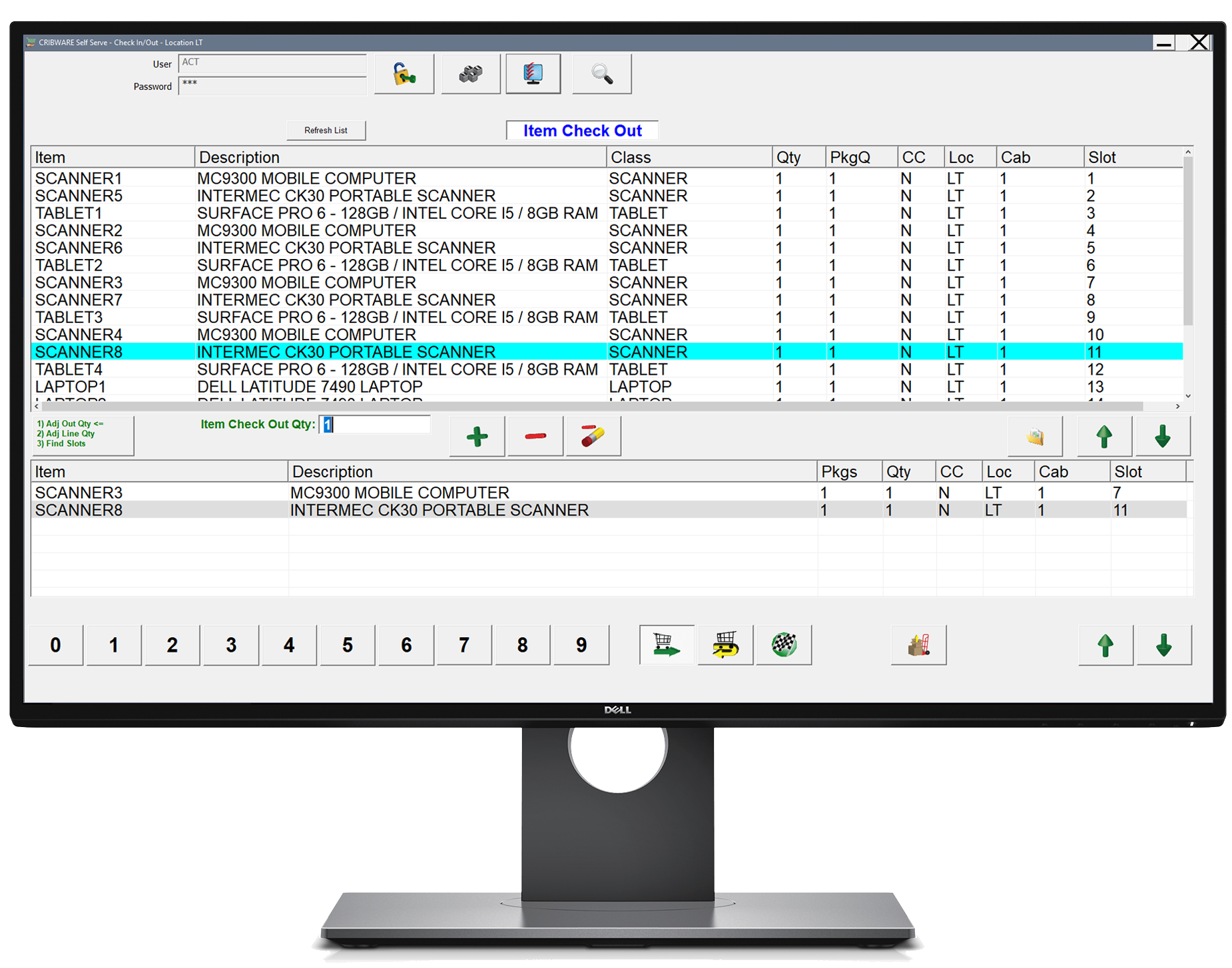Select the SCANNER1 row
The image size is (1232, 968).
(607, 178)
